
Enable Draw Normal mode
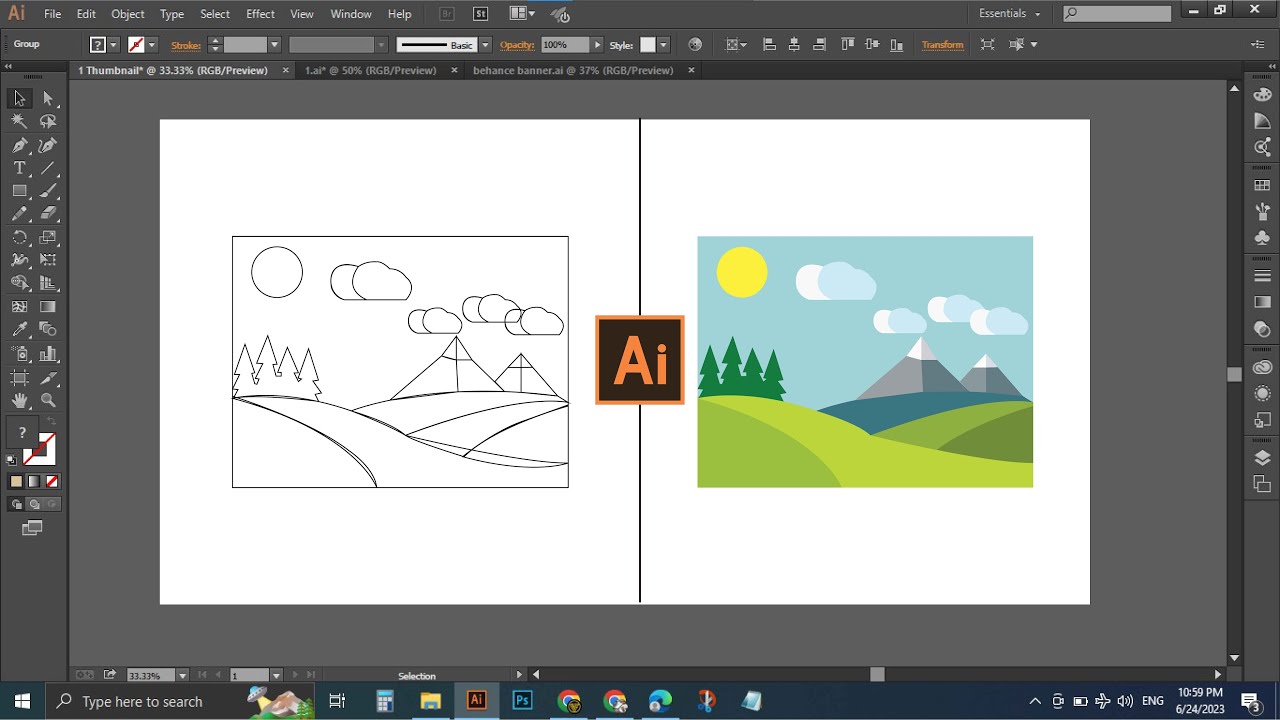tap(16, 505)
